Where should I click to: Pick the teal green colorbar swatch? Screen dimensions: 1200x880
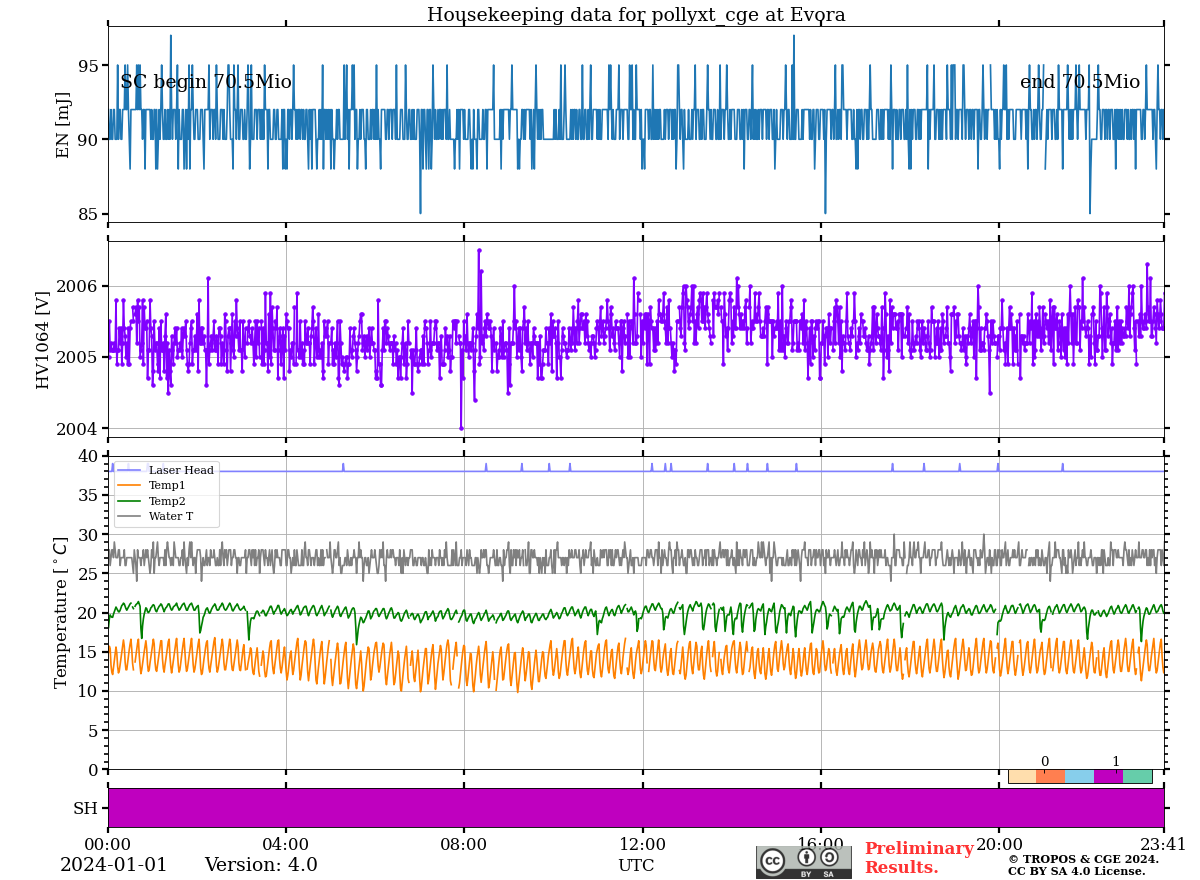click(x=1137, y=776)
